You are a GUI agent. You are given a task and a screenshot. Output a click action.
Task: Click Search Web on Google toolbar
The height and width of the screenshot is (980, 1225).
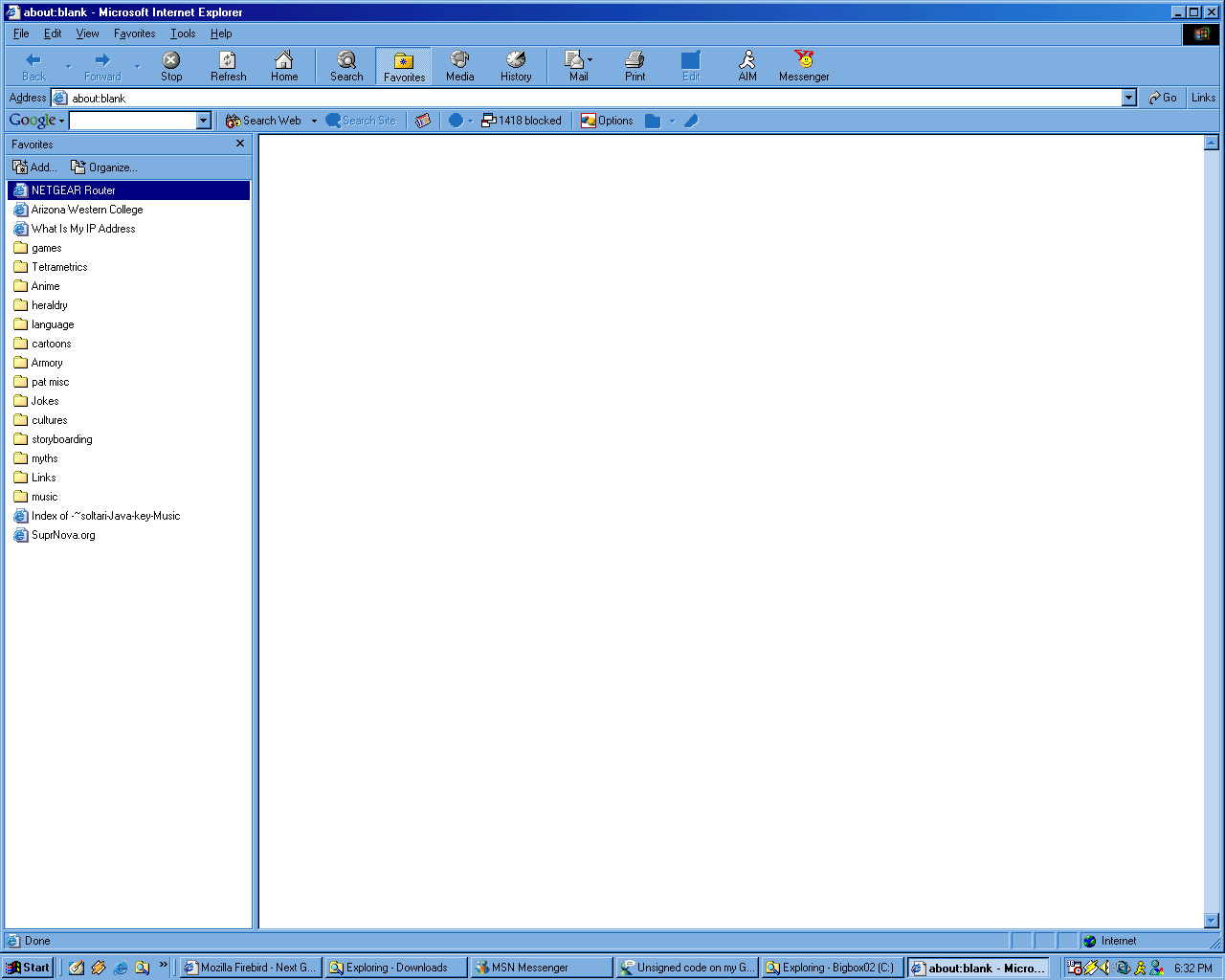coord(263,121)
